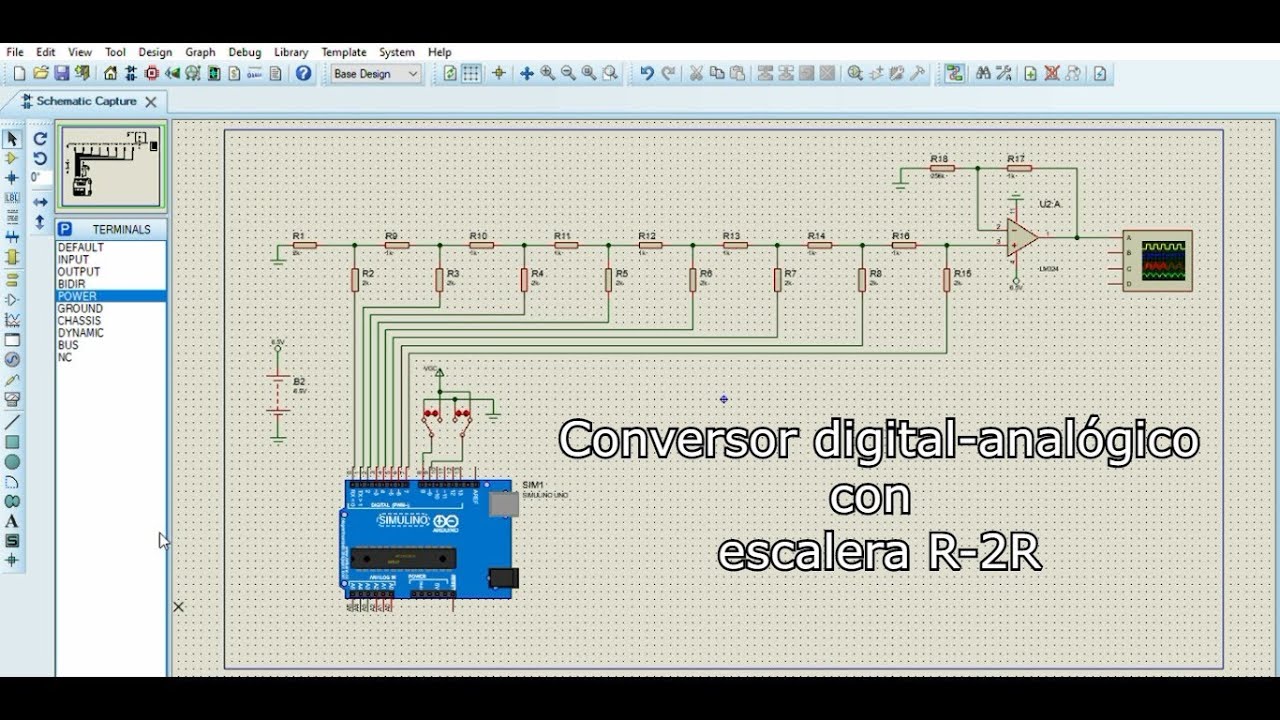Open the Library menu

[291, 52]
